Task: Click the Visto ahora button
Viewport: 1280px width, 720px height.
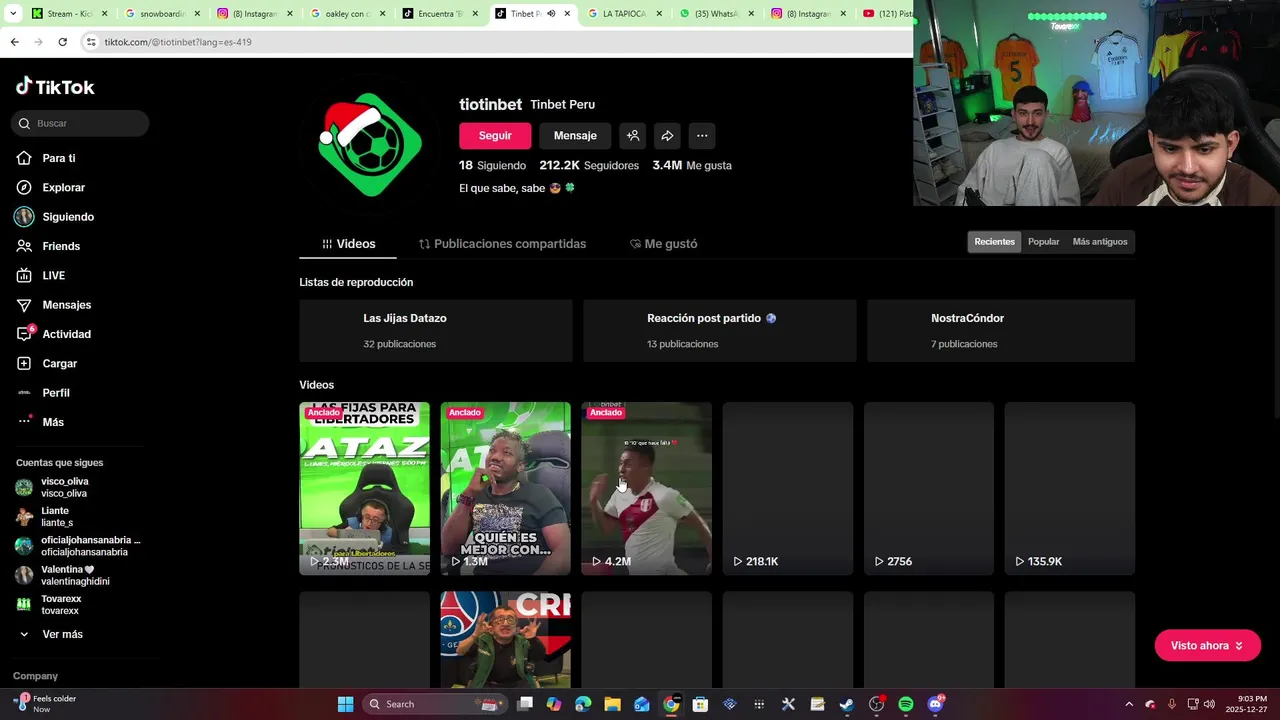Action: [x=1207, y=646]
